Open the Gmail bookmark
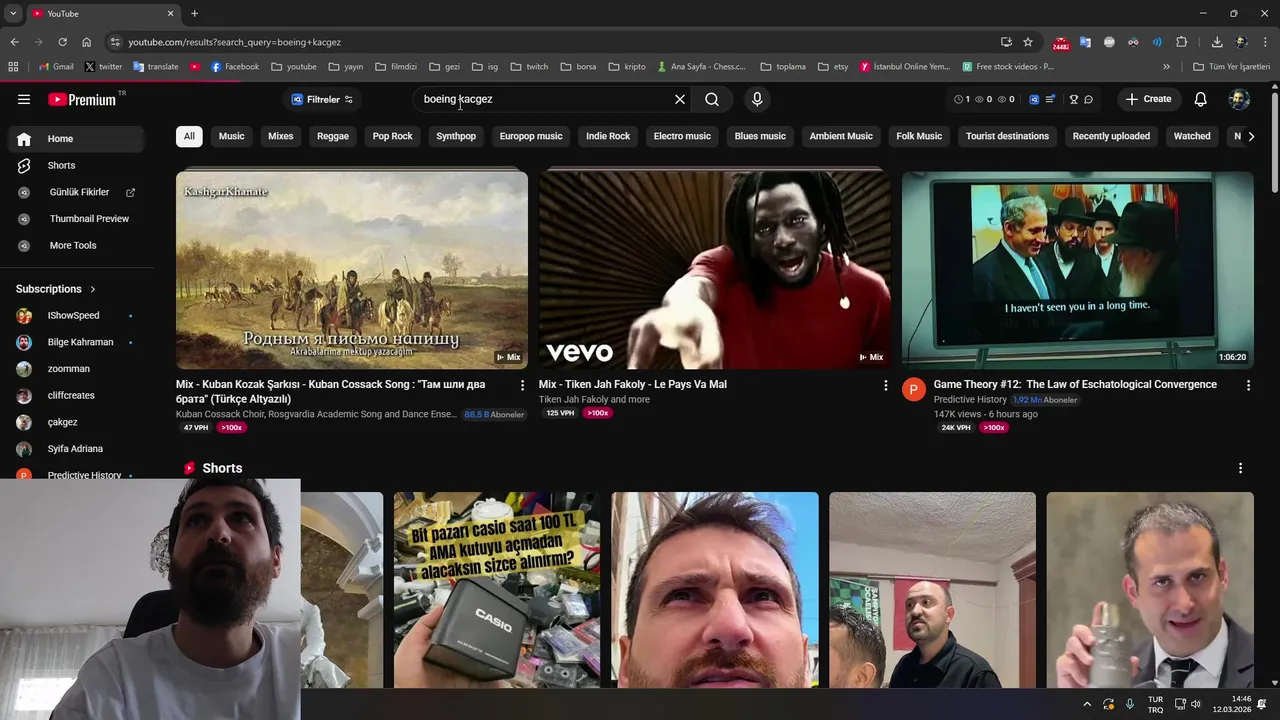Viewport: 1280px width, 720px height. pos(56,67)
